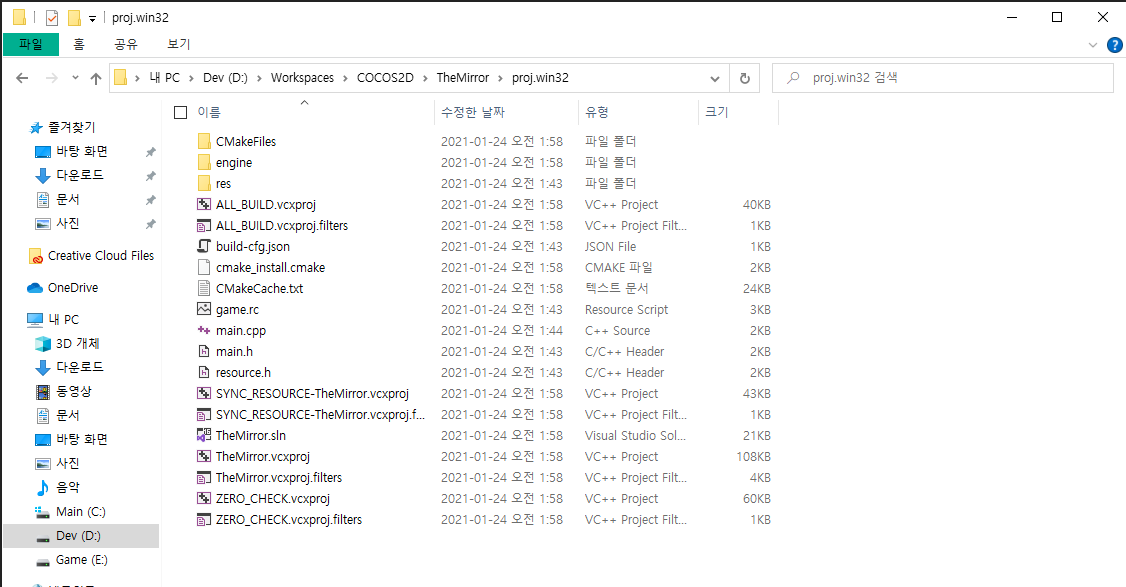Expand the address bar history dropdown
This screenshot has width=1126, height=587.
pyautogui.click(x=715, y=78)
